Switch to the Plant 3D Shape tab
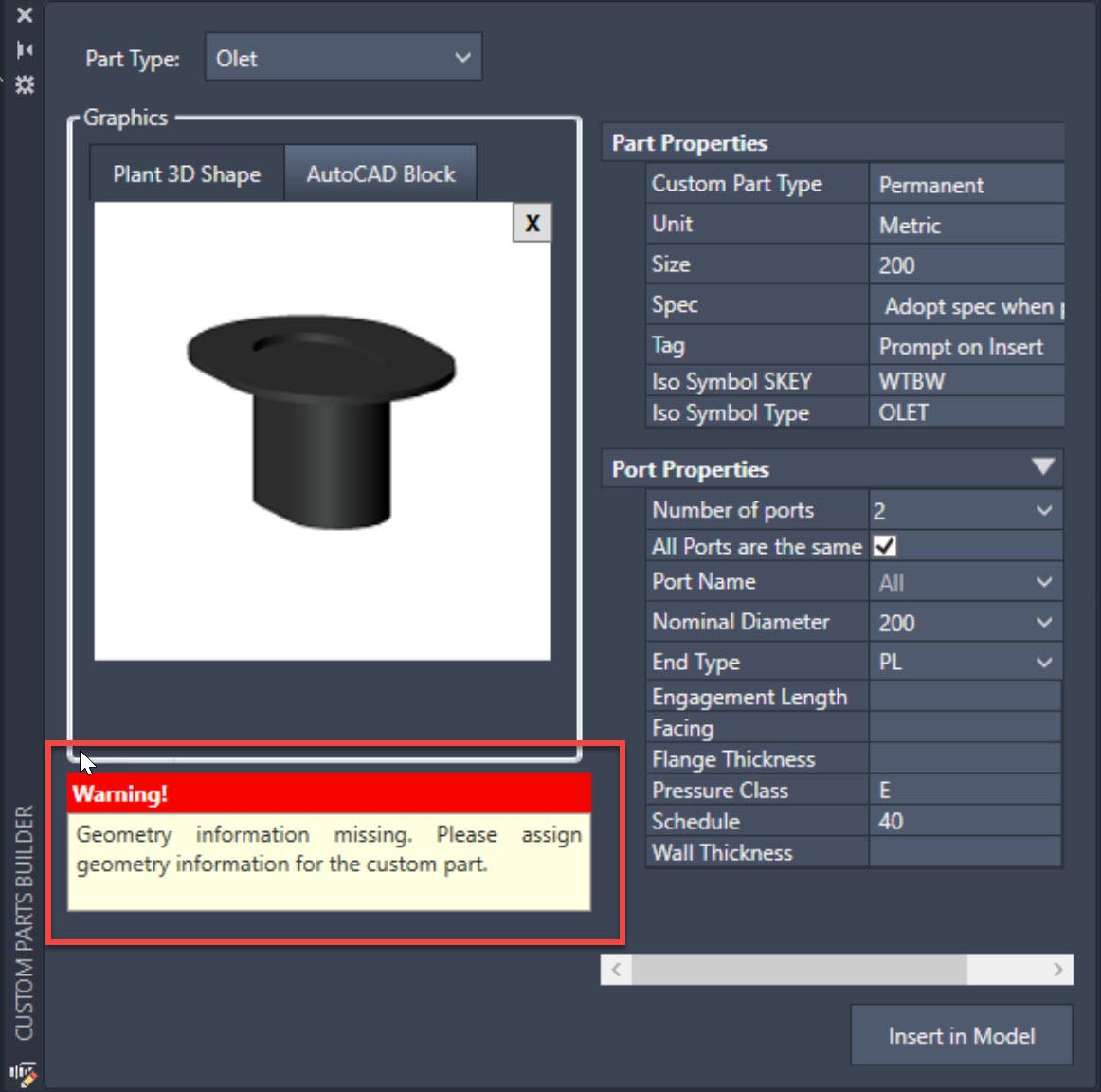Screen dimensions: 1101x1092 [186, 174]
